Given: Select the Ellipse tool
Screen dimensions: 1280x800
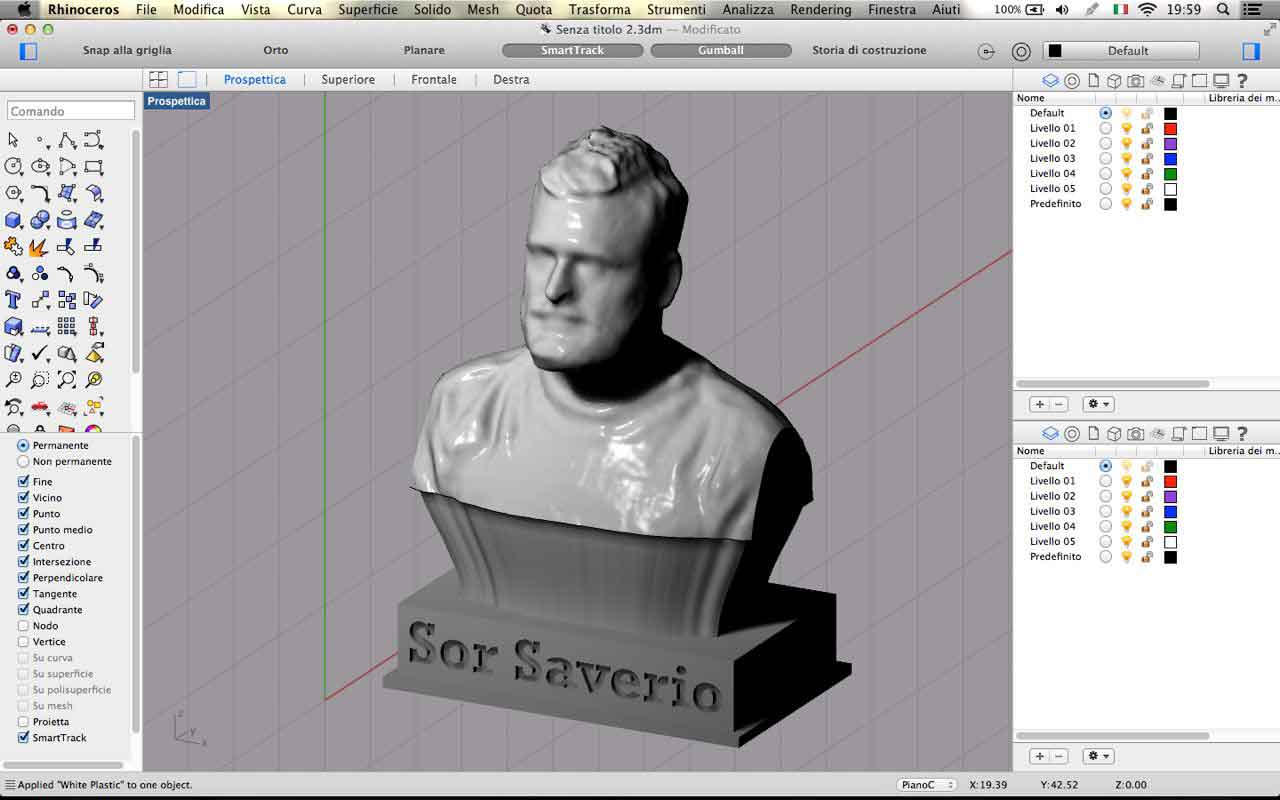Looking at the screenshot, I should 40,167.
